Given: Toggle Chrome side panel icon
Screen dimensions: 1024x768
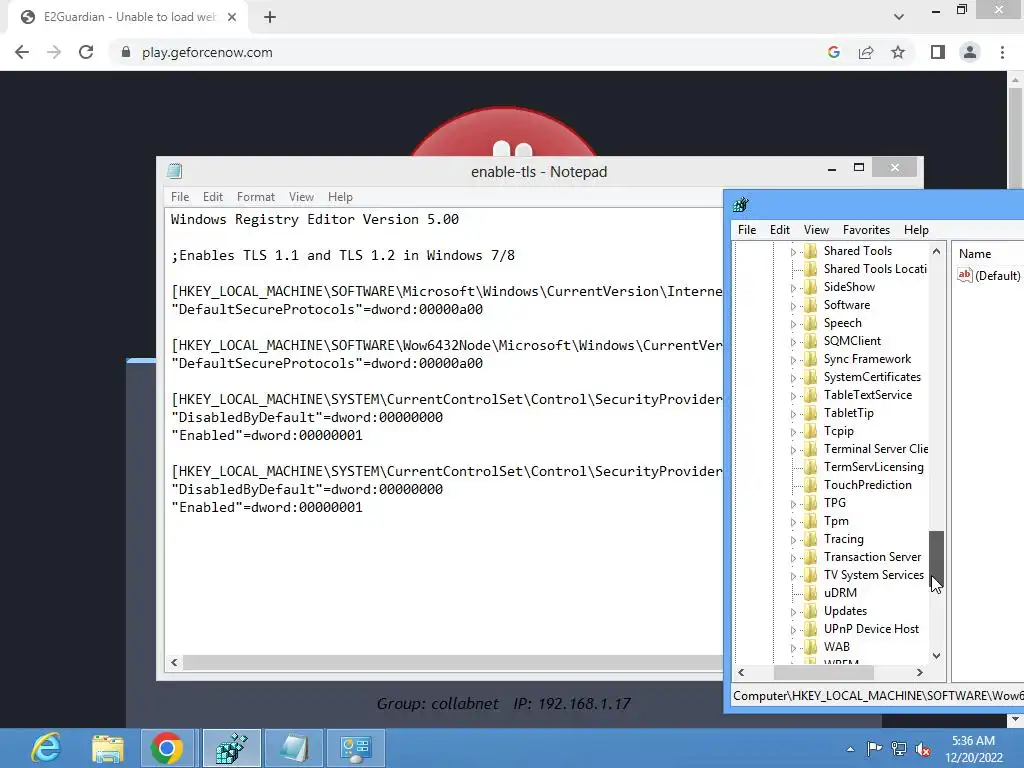Looking at the screenshot, I should click(938, 52).
